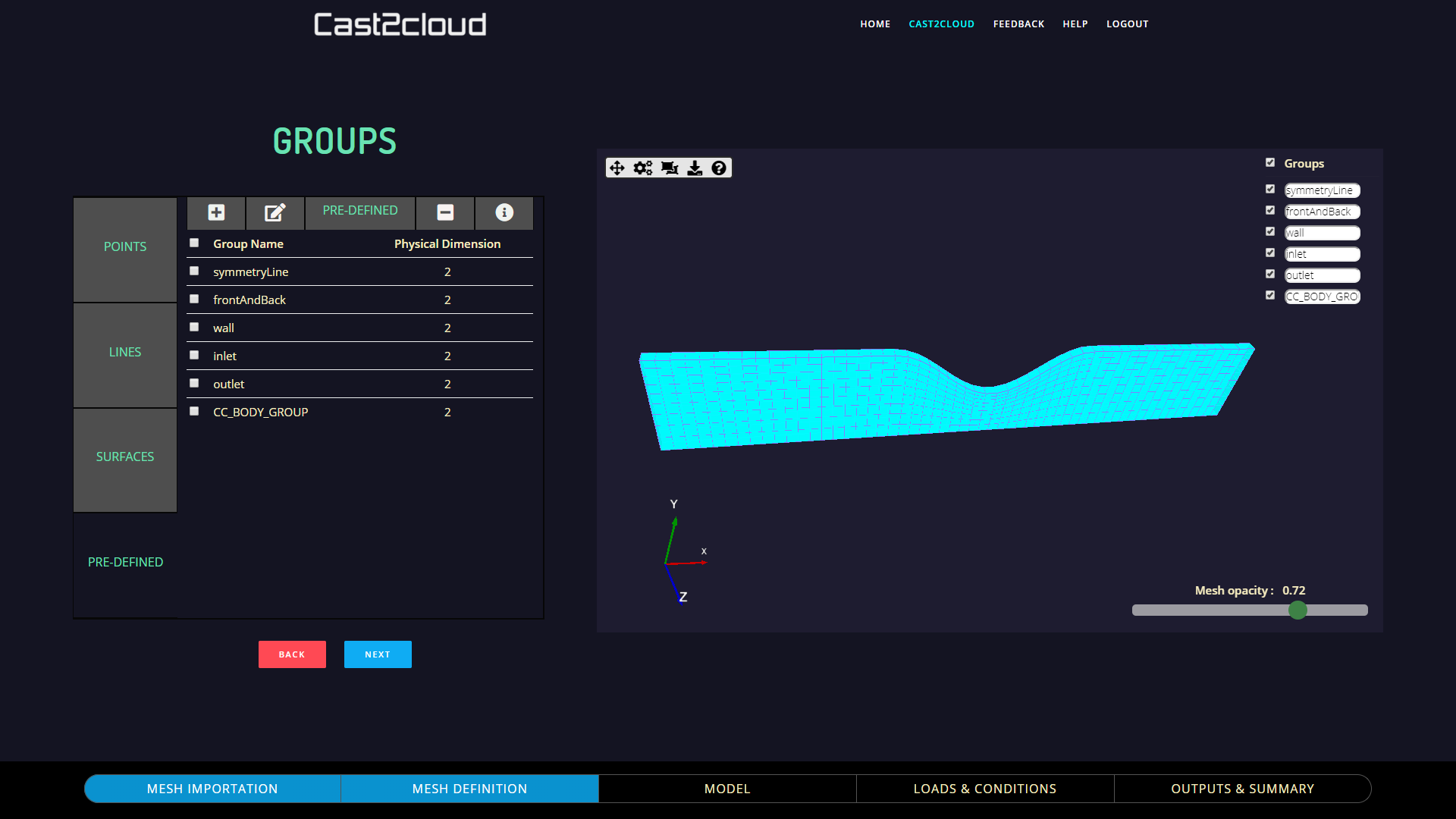Image resolution: width=1456 pixels, height=819 pixels.
Task: Click the add group plus icon
Action: point(216,212)
